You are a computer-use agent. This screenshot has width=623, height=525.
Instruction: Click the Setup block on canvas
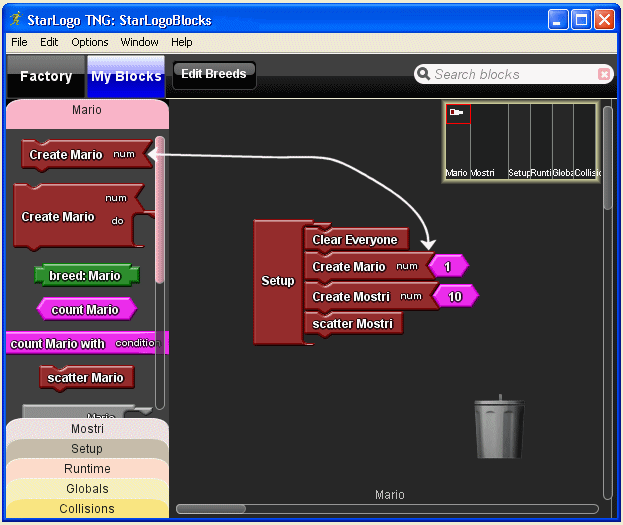278,281
